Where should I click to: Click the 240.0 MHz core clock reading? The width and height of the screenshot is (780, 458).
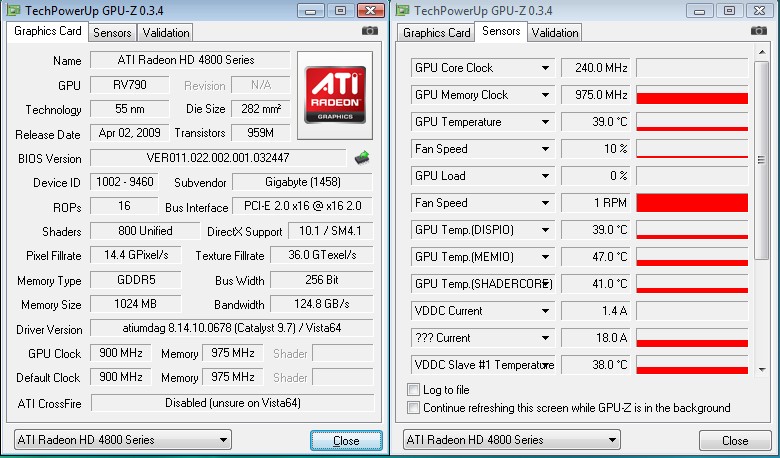pyautogui.click(x=596, y=68)
